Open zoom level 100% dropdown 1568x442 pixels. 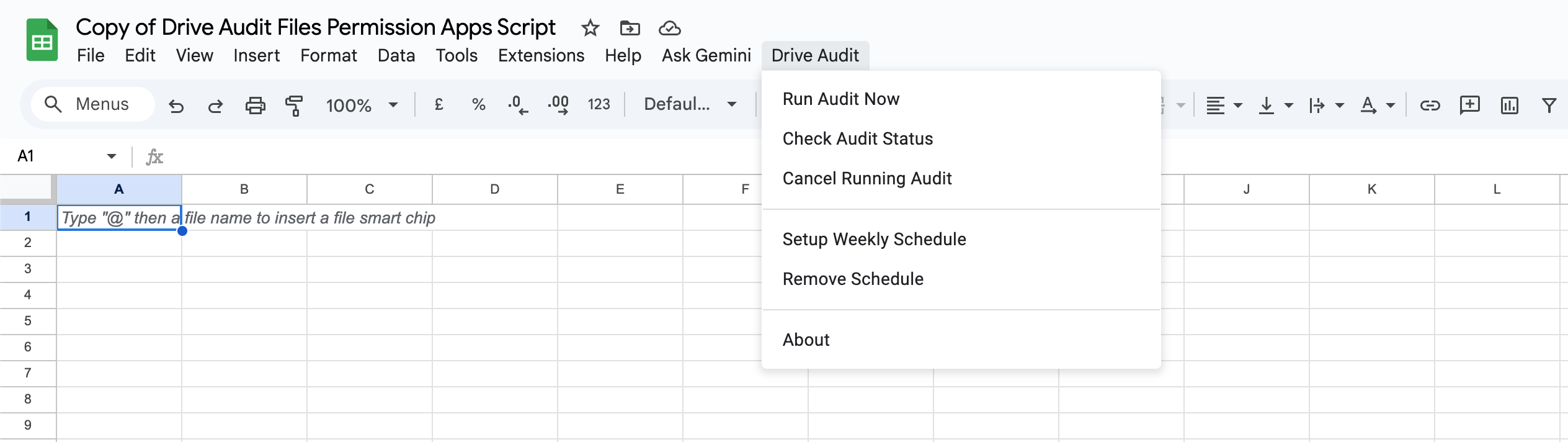coord(362,105)
